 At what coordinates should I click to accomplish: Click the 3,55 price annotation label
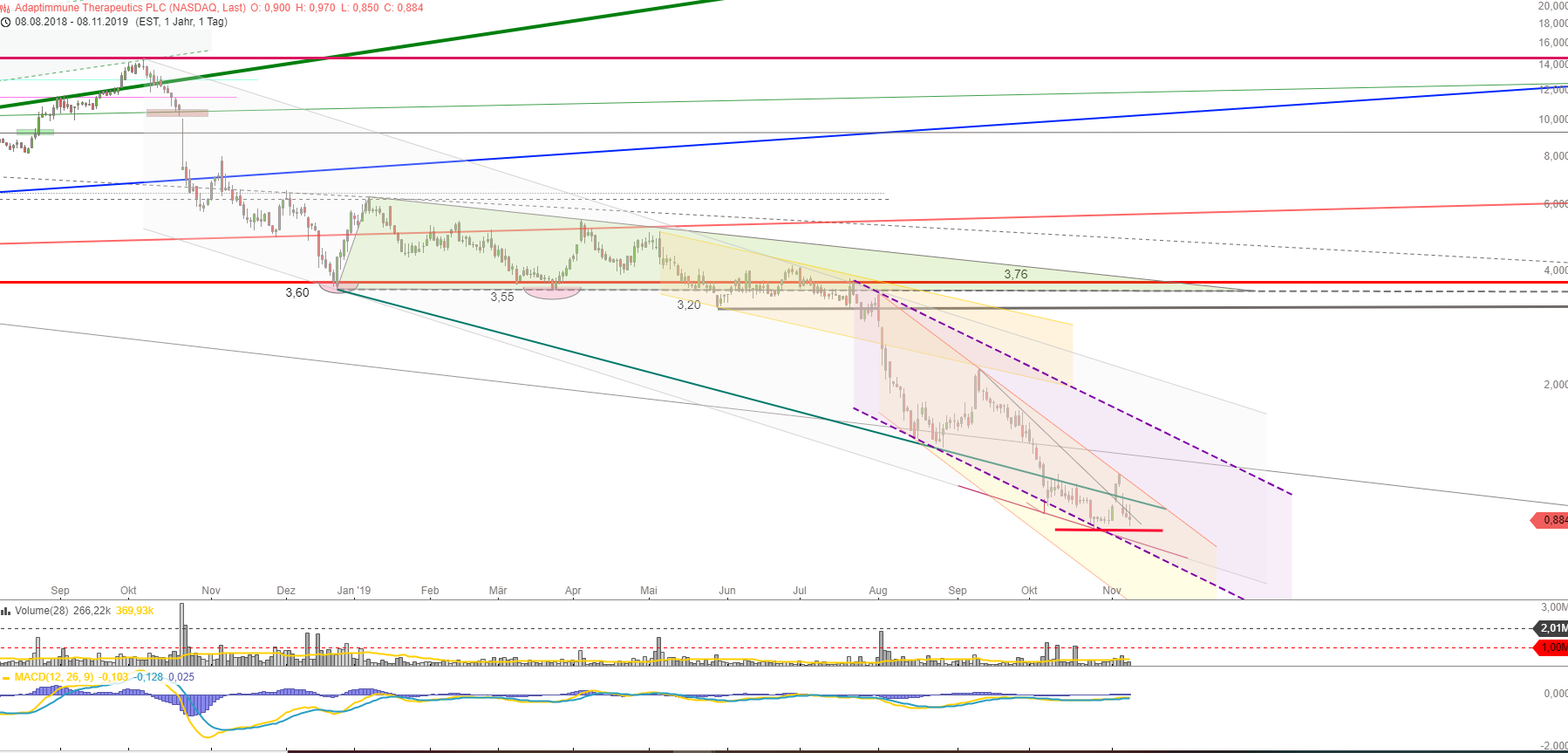[x=502, y=297]
